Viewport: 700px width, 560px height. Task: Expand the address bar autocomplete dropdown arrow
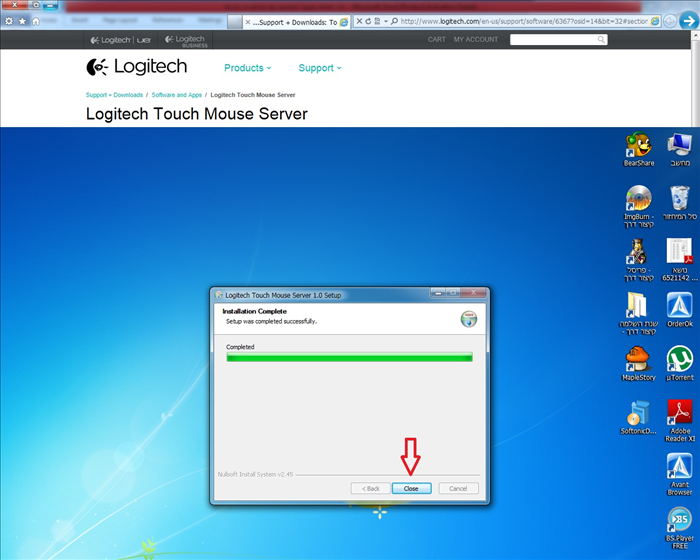(386, 21)
